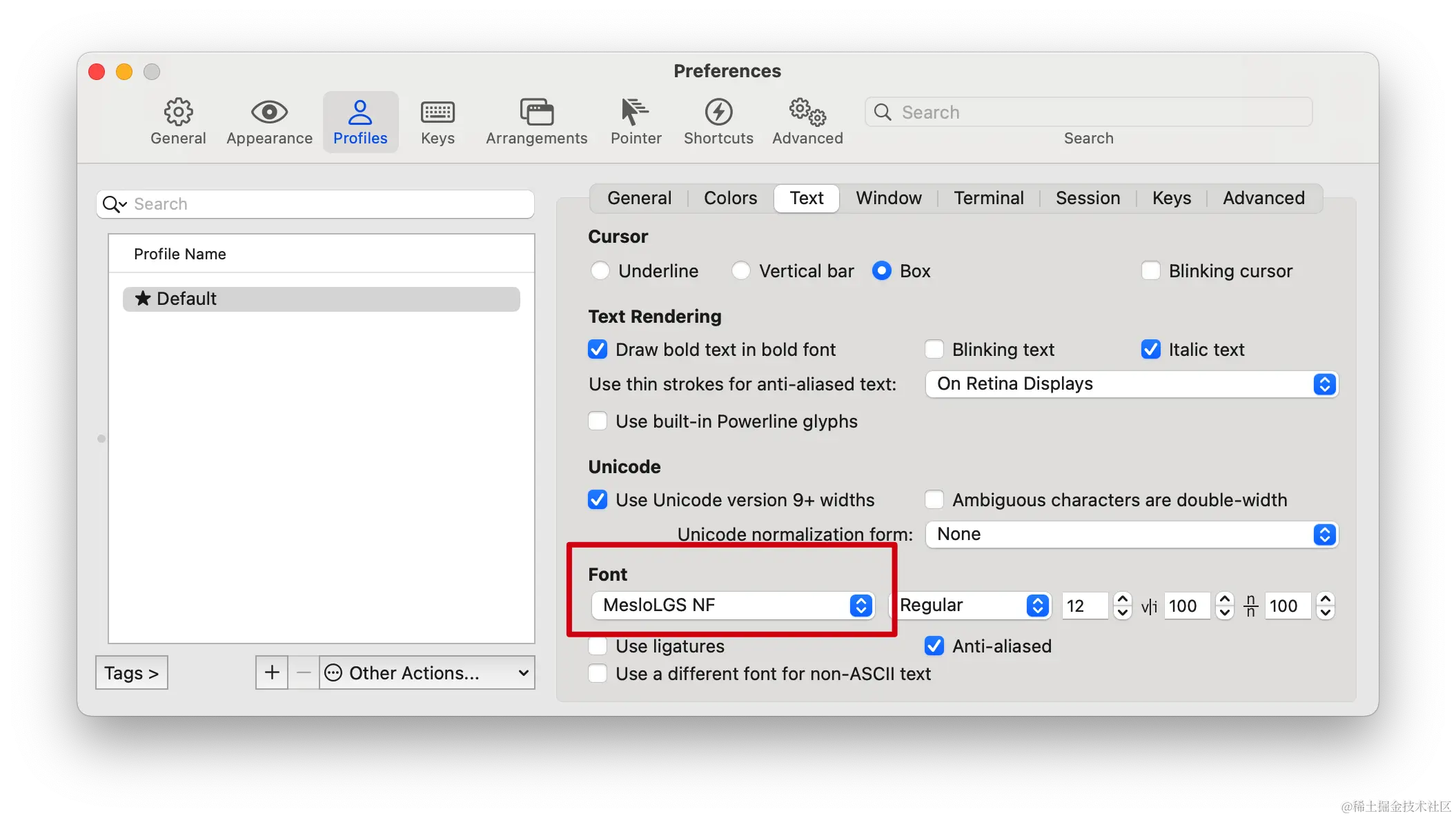Focus the preferences Search field
This screenshot has width=1456, height=818.
(x=1088, y=112)
